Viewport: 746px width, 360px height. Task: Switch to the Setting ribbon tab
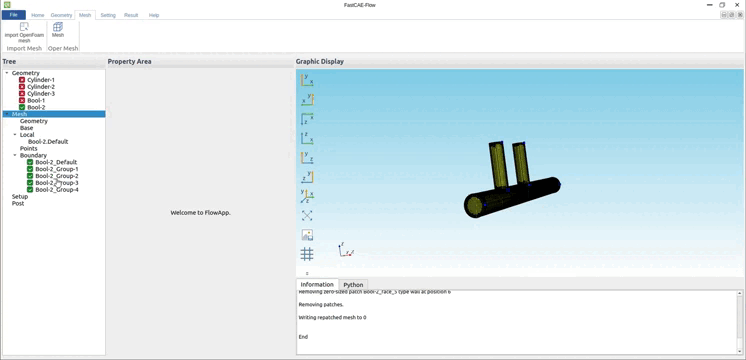coord(108,15)
